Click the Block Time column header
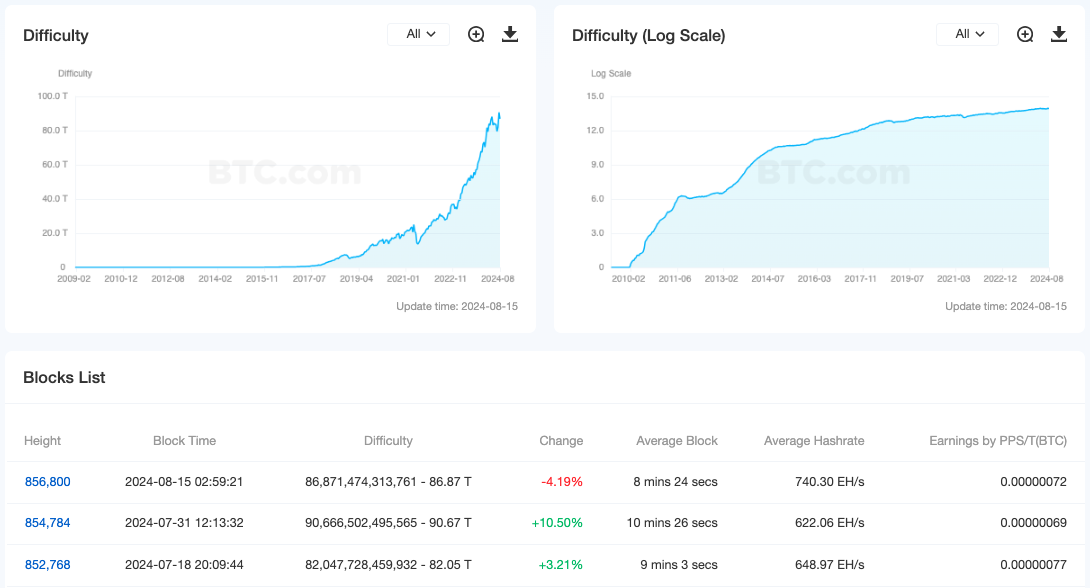Viewport: 1090px width, 588px height. [x=184, y=441]
